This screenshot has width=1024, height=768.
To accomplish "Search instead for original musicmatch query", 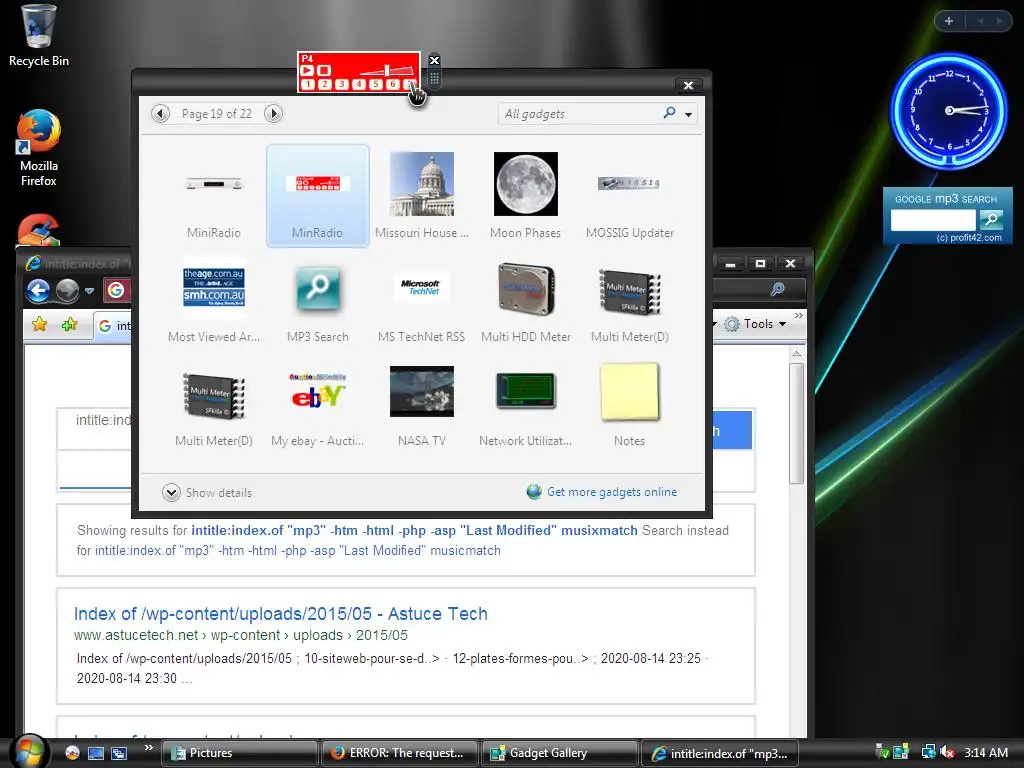I will click(x=298, y=551).
